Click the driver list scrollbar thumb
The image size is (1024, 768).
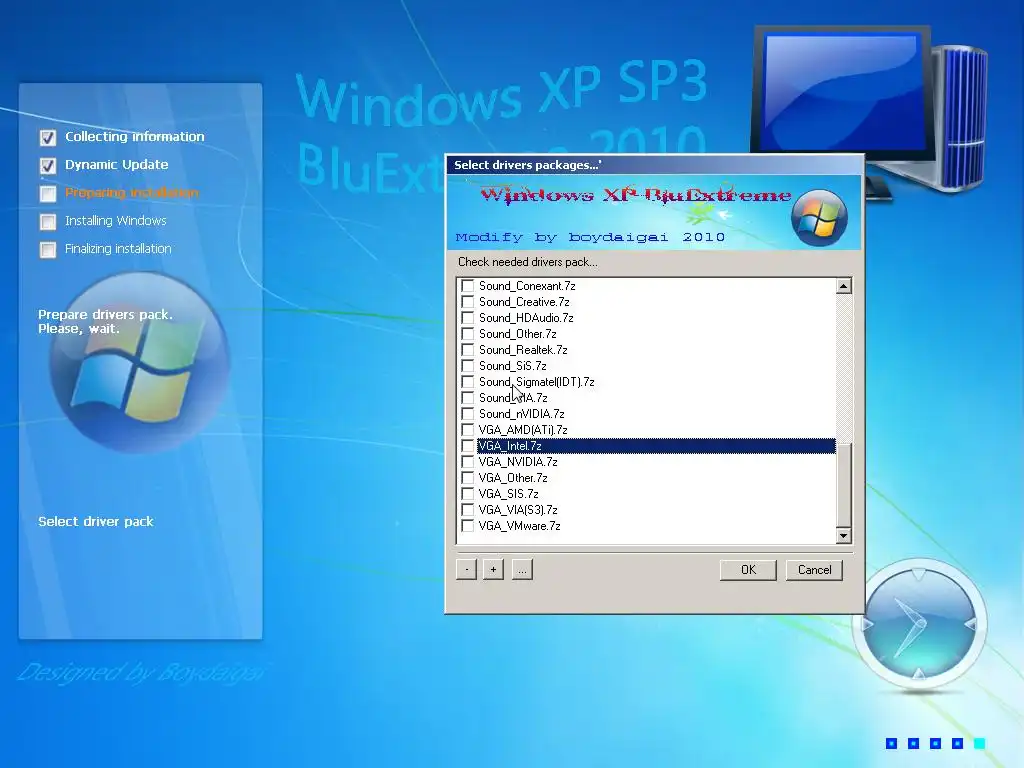(844, 485)
